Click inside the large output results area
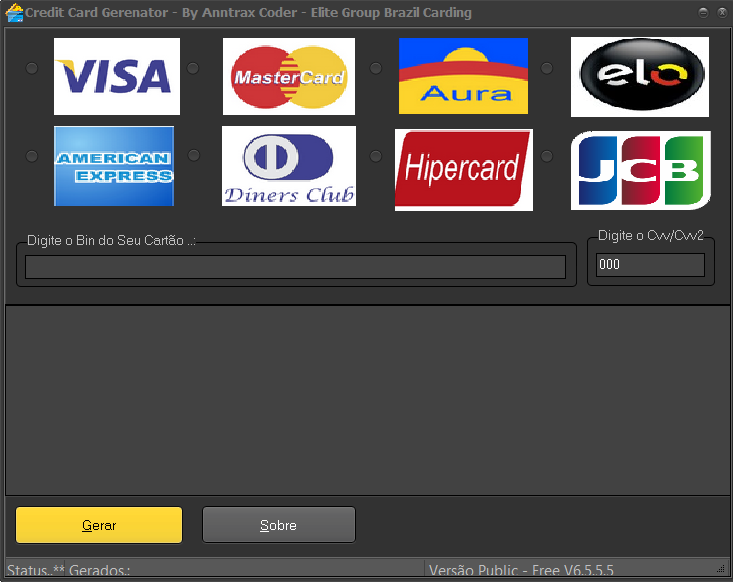 [x=367, y=400]
